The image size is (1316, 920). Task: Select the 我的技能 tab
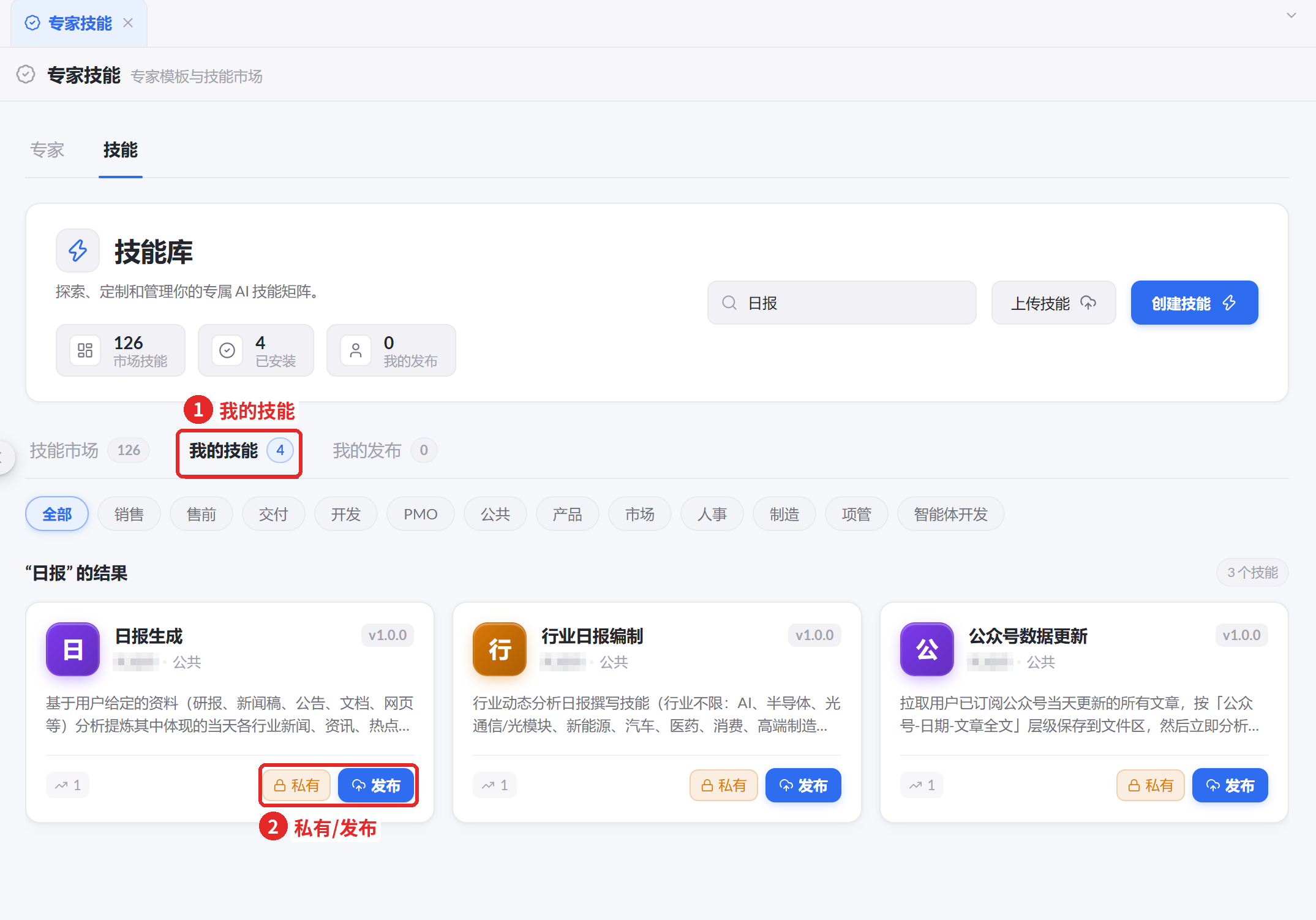pos(241,451)
